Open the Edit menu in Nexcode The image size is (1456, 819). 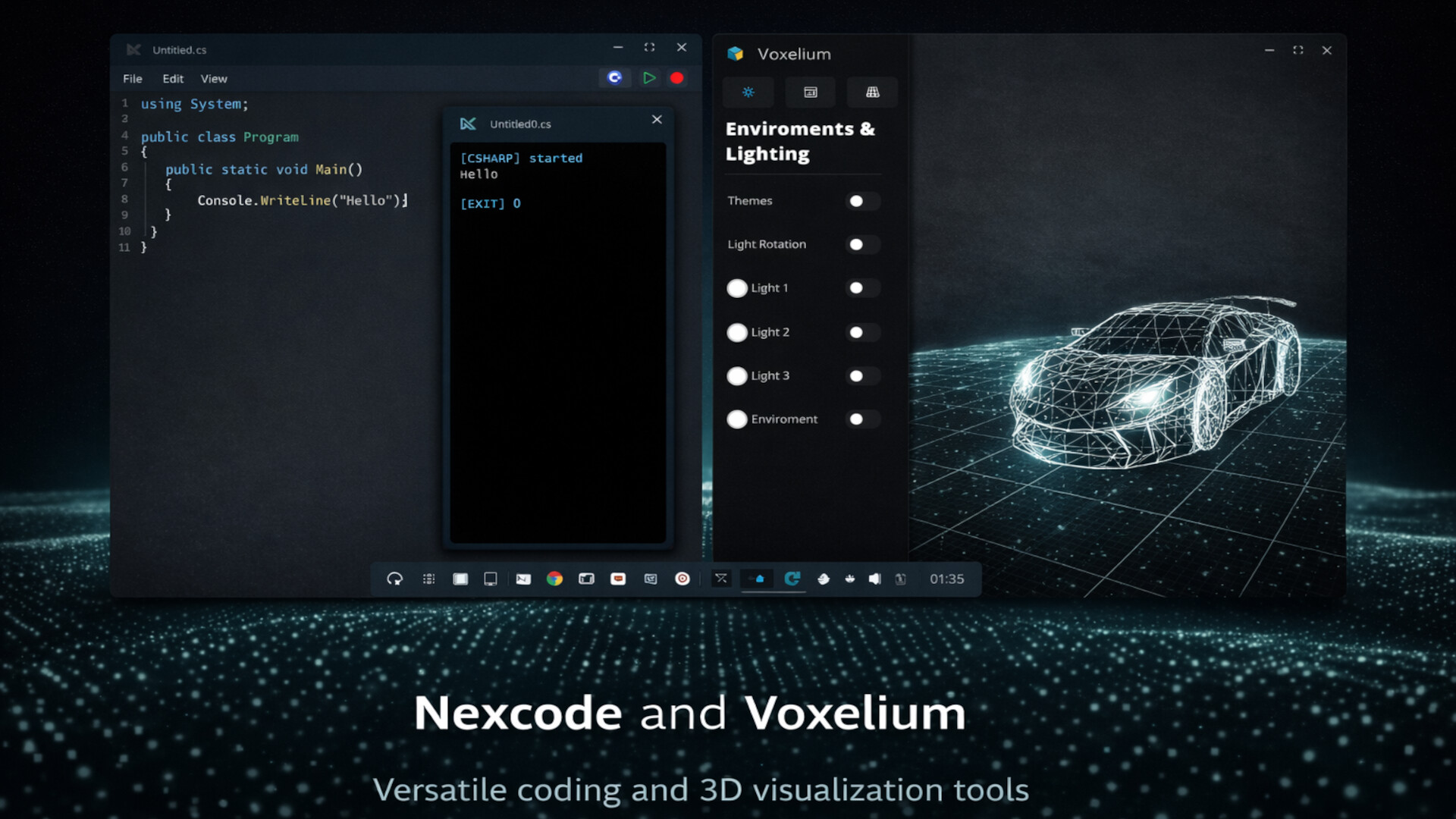pos(172,78)
